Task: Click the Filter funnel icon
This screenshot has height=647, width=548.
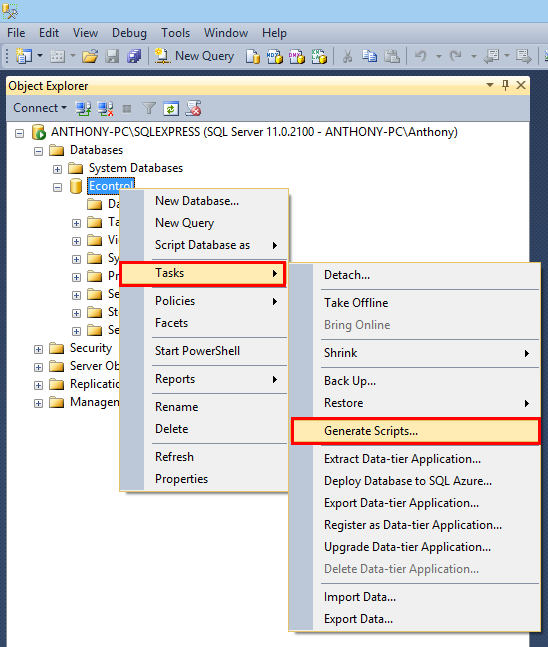Action: (149, 109)
